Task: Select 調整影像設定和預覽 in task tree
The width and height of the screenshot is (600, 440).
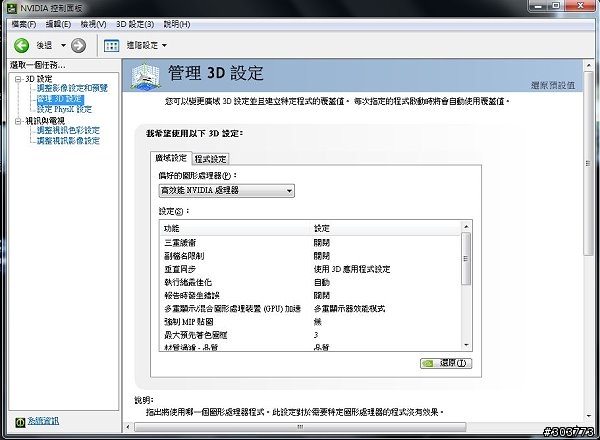Action: pos(72,88)
